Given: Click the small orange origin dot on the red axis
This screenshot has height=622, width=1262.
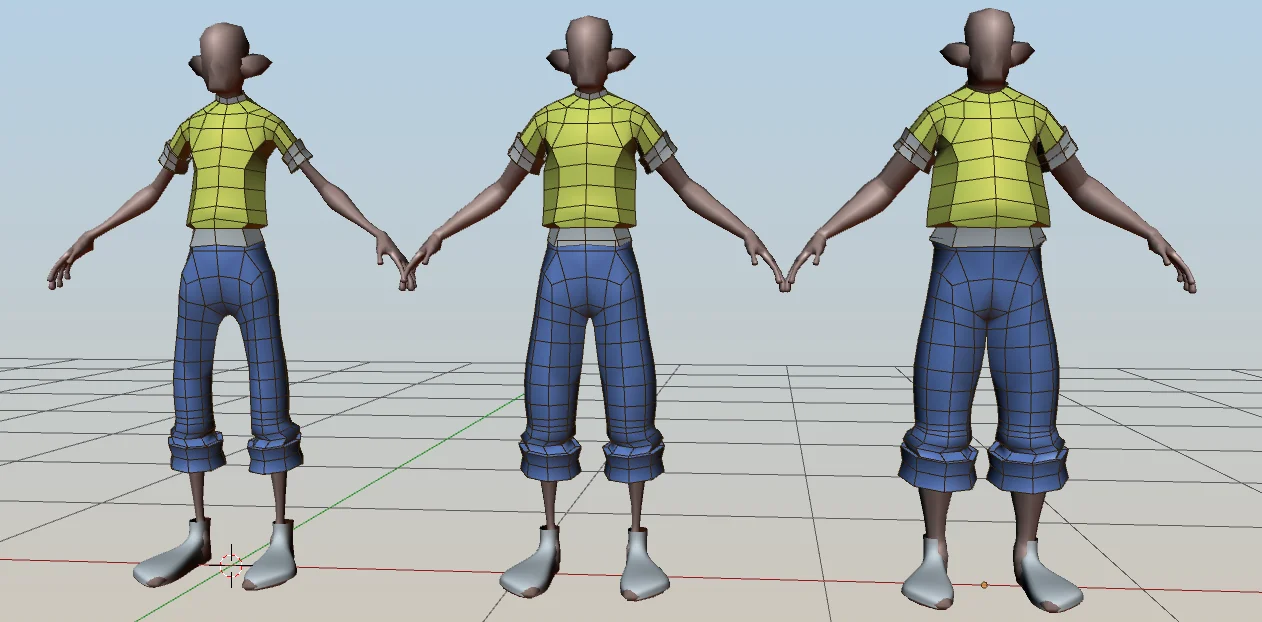Looking at the screenshot, I should (984, 584).
